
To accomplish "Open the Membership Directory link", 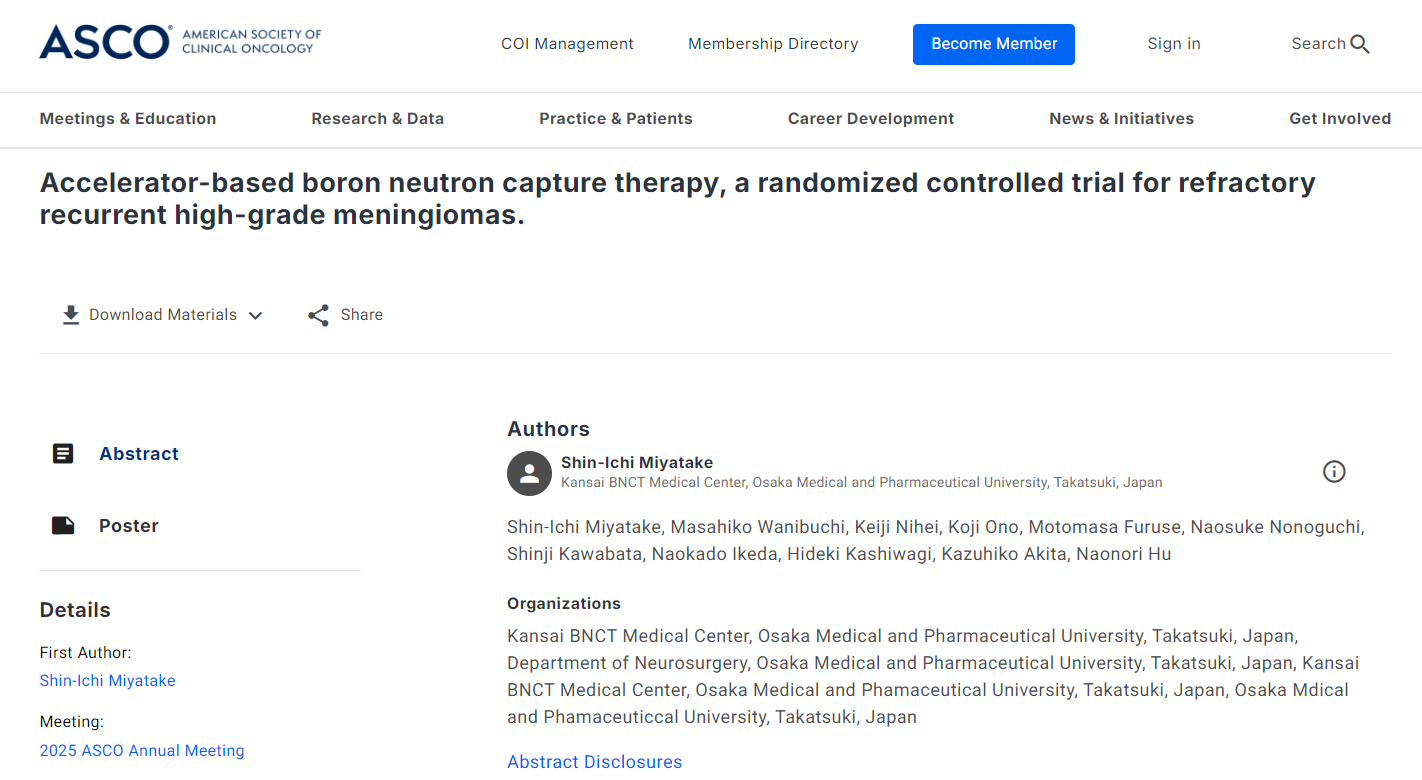I will coord(773,44).
